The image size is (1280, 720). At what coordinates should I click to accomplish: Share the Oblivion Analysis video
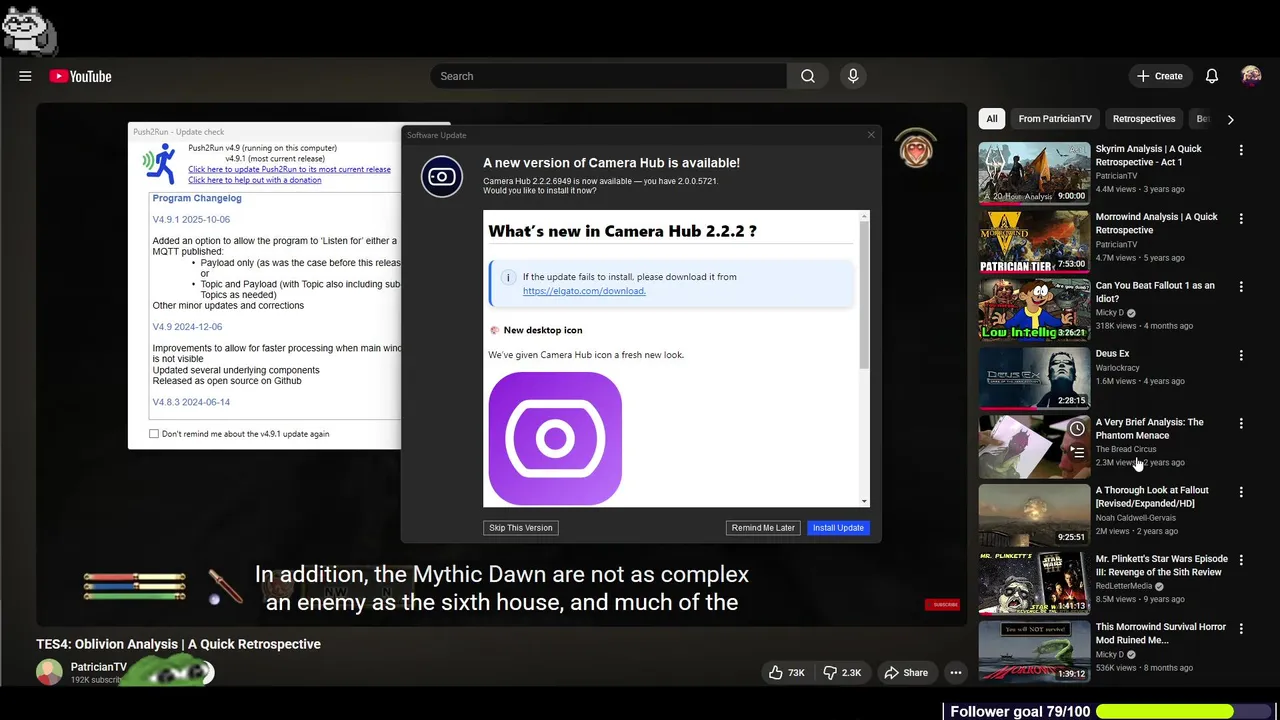(x=906, y=673)
